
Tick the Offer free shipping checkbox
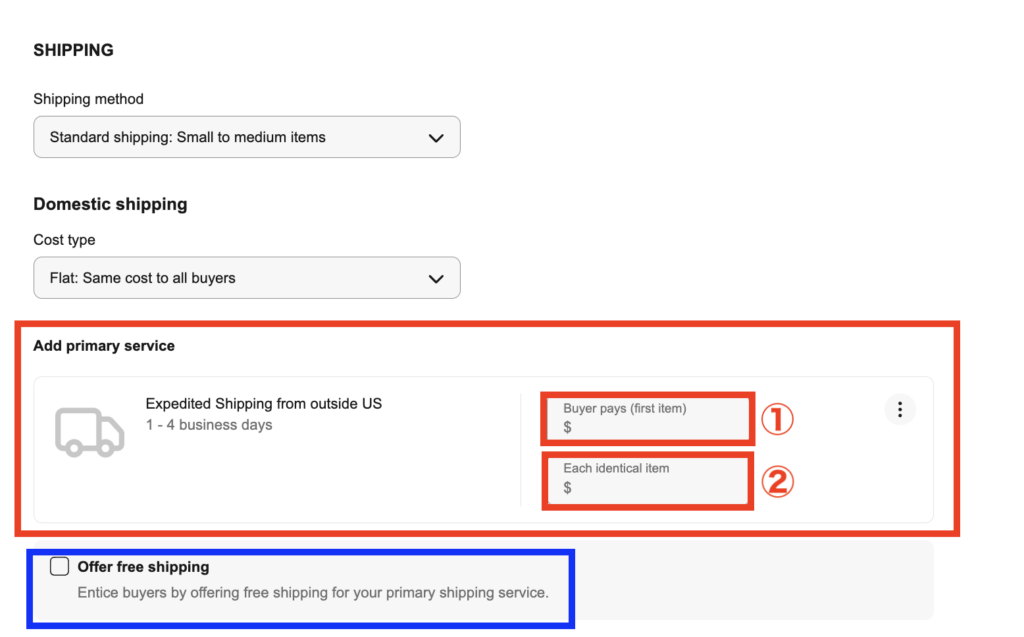coord(59,566)
